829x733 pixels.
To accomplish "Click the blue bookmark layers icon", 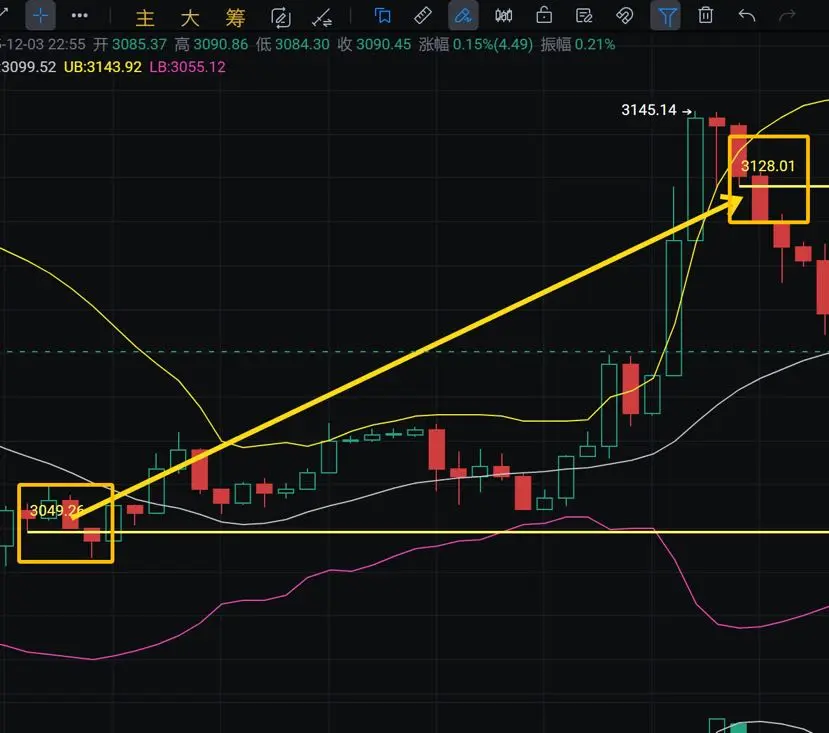I will (x=382, y=16).
